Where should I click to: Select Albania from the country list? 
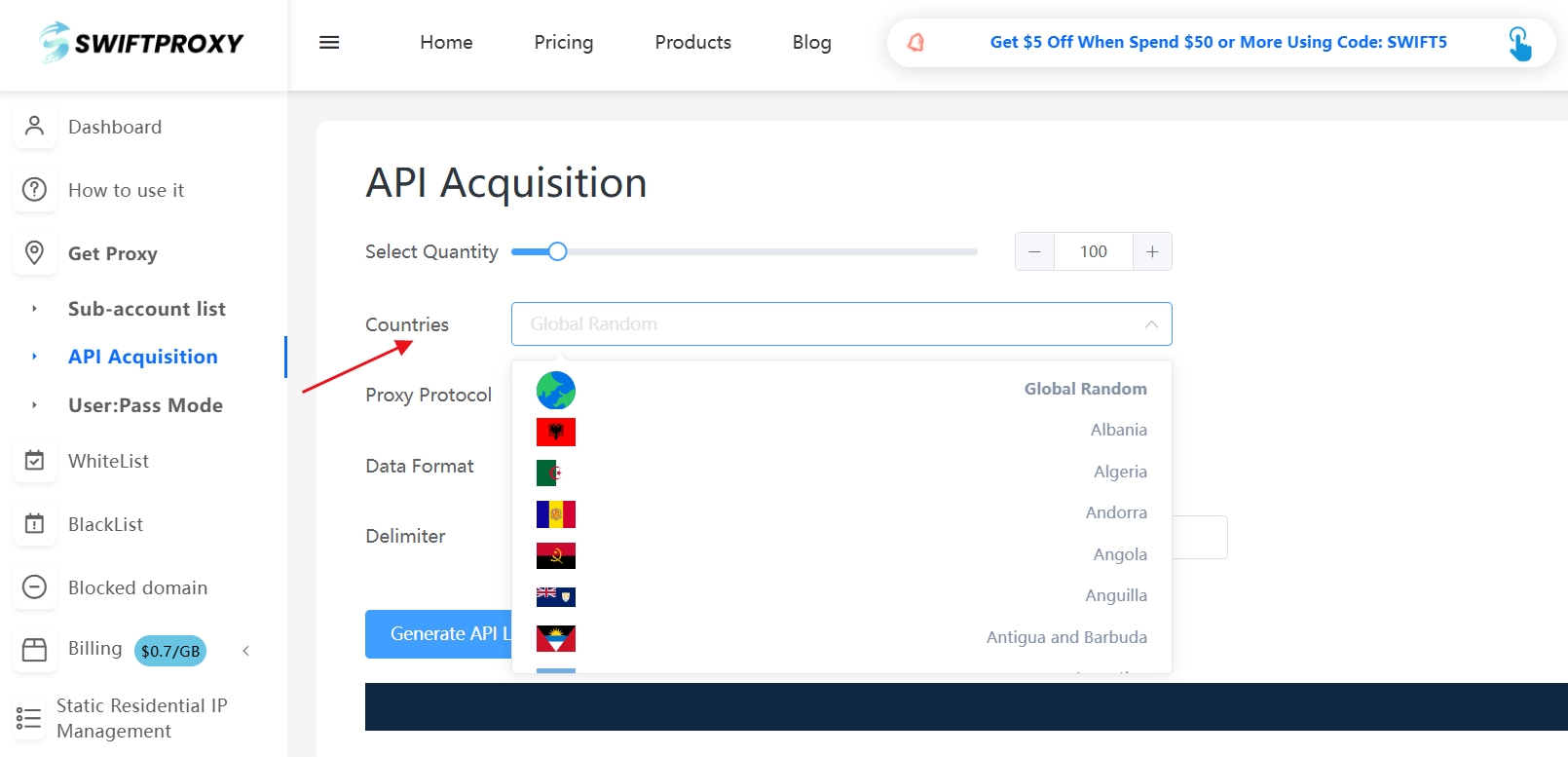(1118, 430)
